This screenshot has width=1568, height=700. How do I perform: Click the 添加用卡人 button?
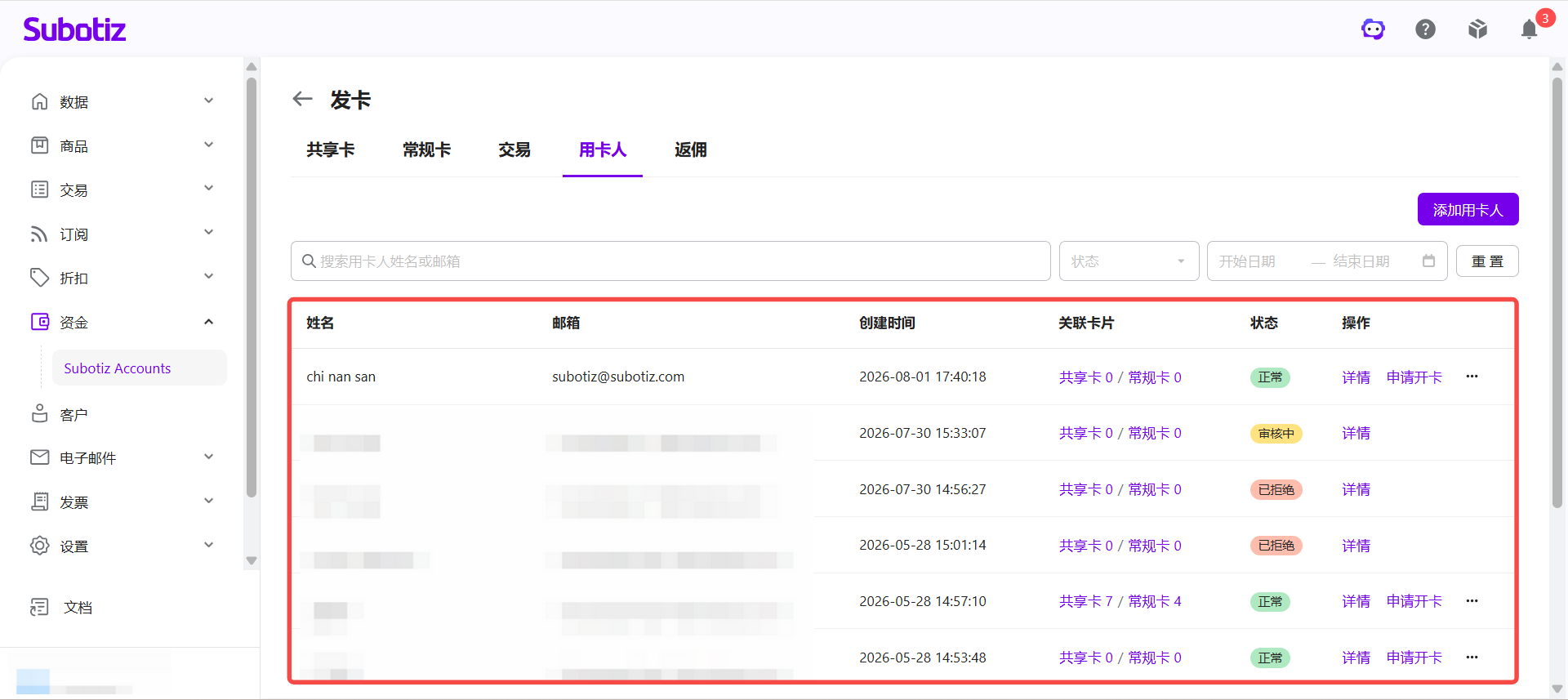[1468, 210]
